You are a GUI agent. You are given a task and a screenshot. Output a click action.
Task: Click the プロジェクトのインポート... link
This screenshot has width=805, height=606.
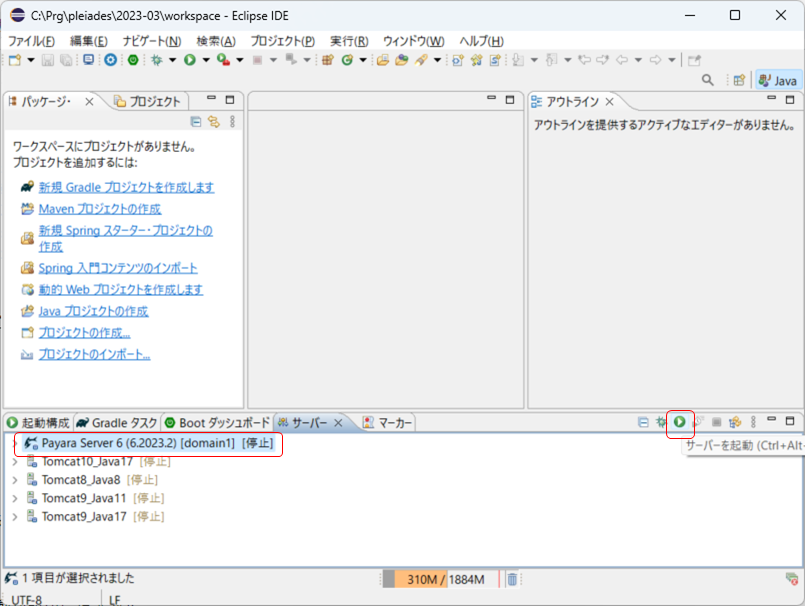pyautogui.click(x=94, y=354)
